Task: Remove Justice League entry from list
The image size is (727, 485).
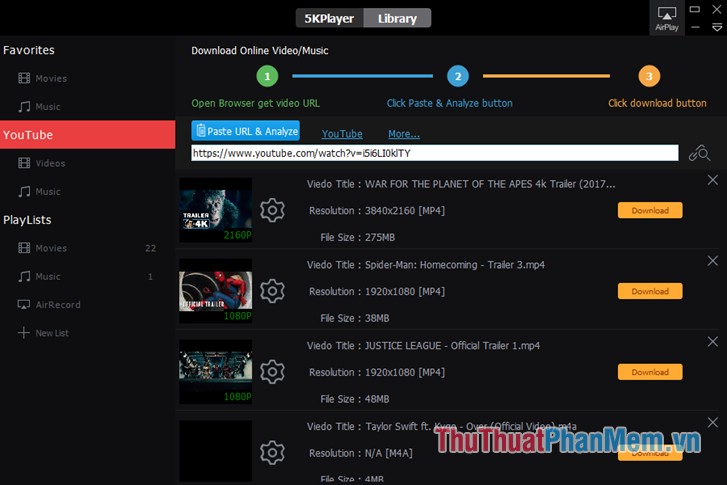Action: [713, 342]
